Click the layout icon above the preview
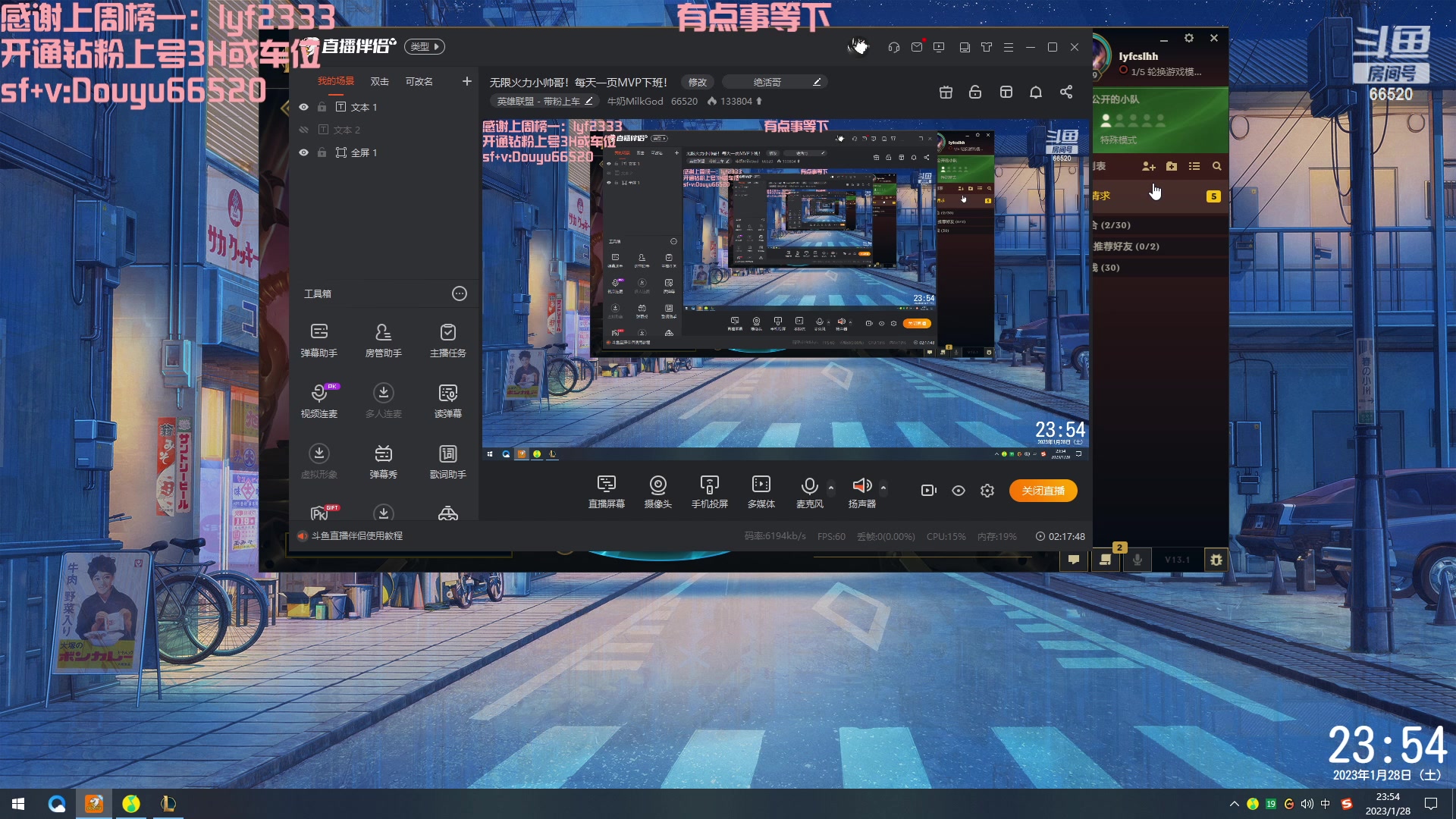This screenshot has height=819, width=1456. [x=1006, y=92]
